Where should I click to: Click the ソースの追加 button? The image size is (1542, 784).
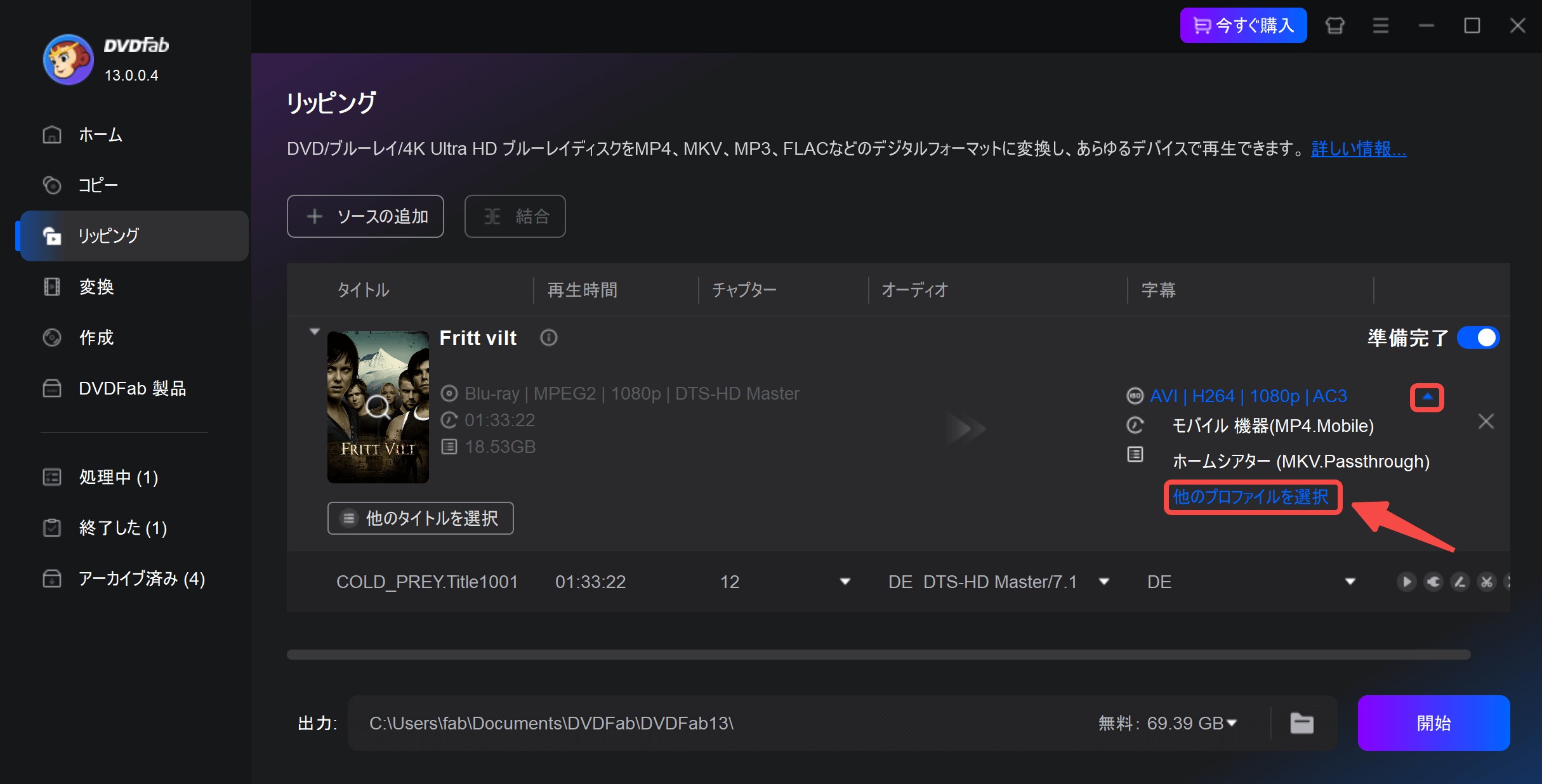pyautogui.click(x=366, y=216)
